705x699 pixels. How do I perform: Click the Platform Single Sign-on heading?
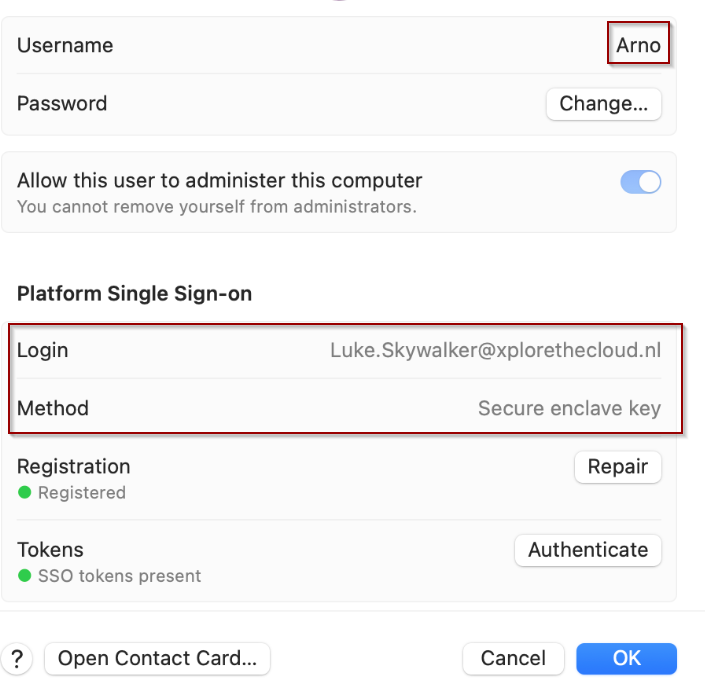(x=134, y=294)
